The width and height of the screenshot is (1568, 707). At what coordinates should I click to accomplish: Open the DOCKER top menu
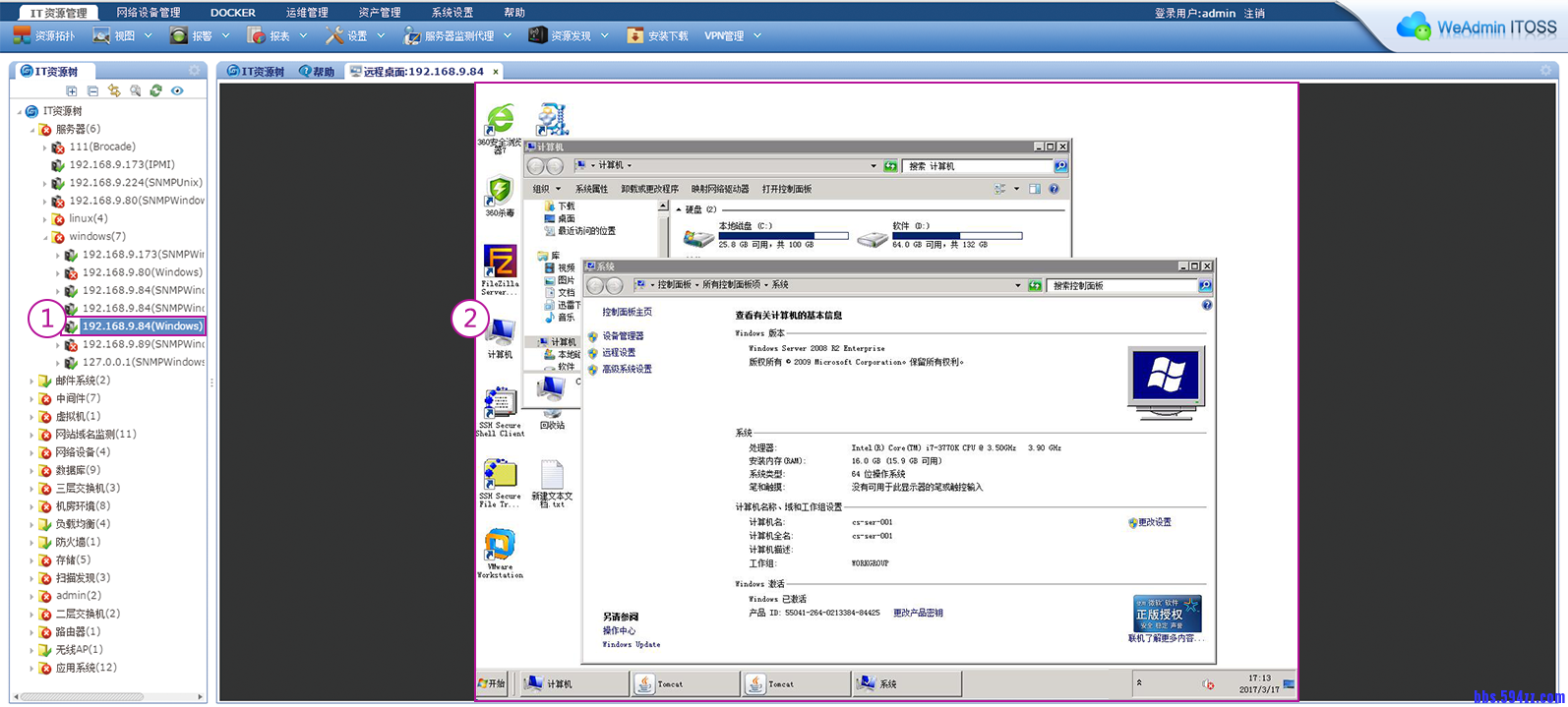(x=233, y=13)
